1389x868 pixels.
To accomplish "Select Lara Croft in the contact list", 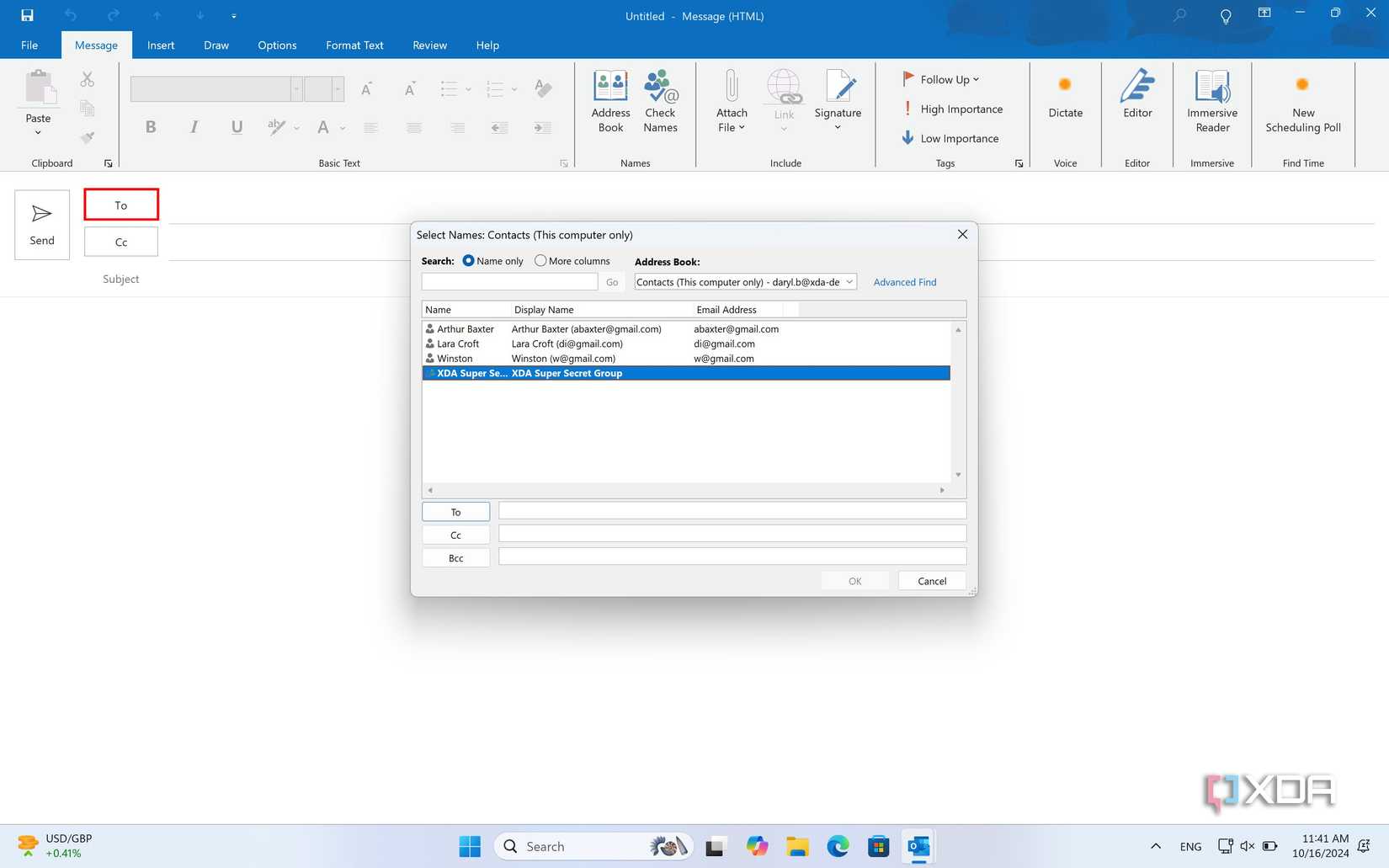I will click(457, 343).
